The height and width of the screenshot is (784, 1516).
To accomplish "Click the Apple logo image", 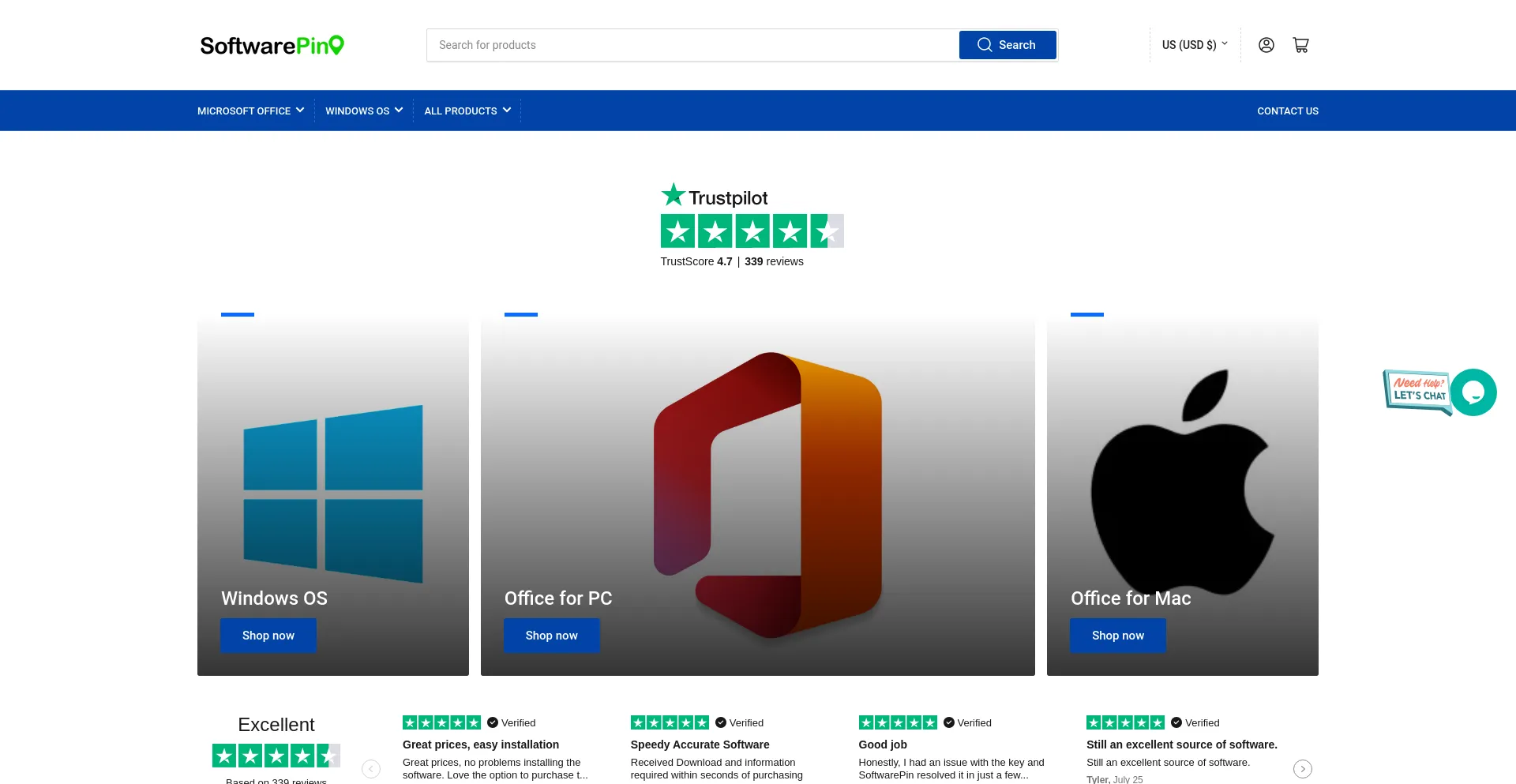I will [1183, 482].
